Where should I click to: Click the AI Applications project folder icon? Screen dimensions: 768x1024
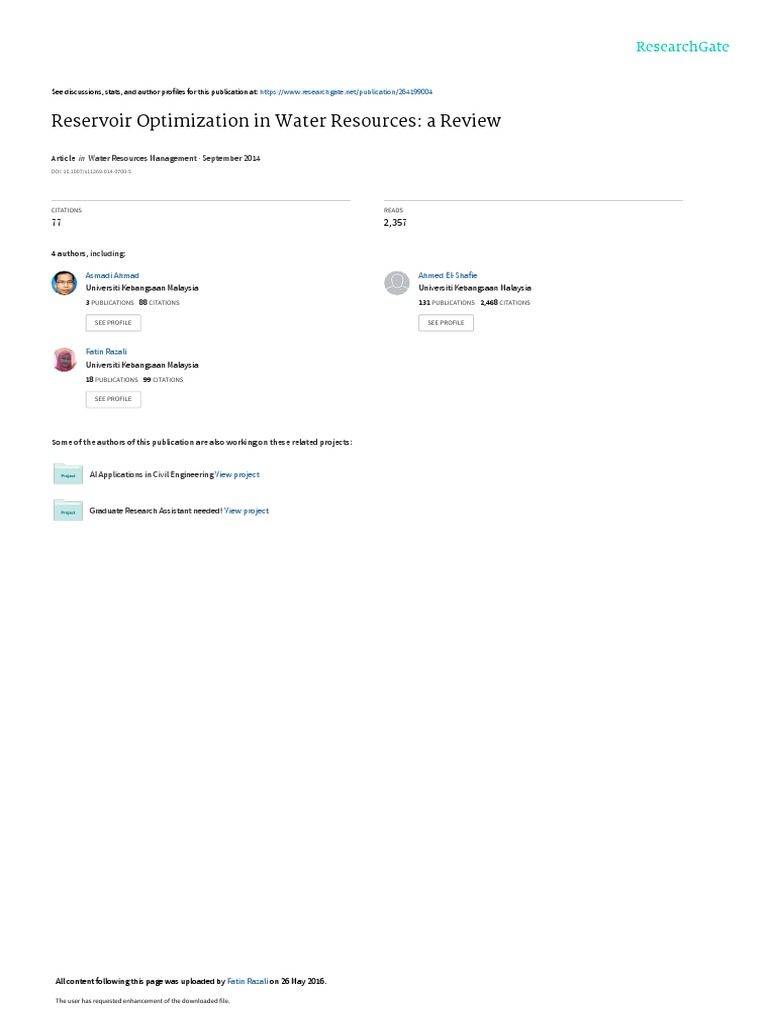pos(68,474)
